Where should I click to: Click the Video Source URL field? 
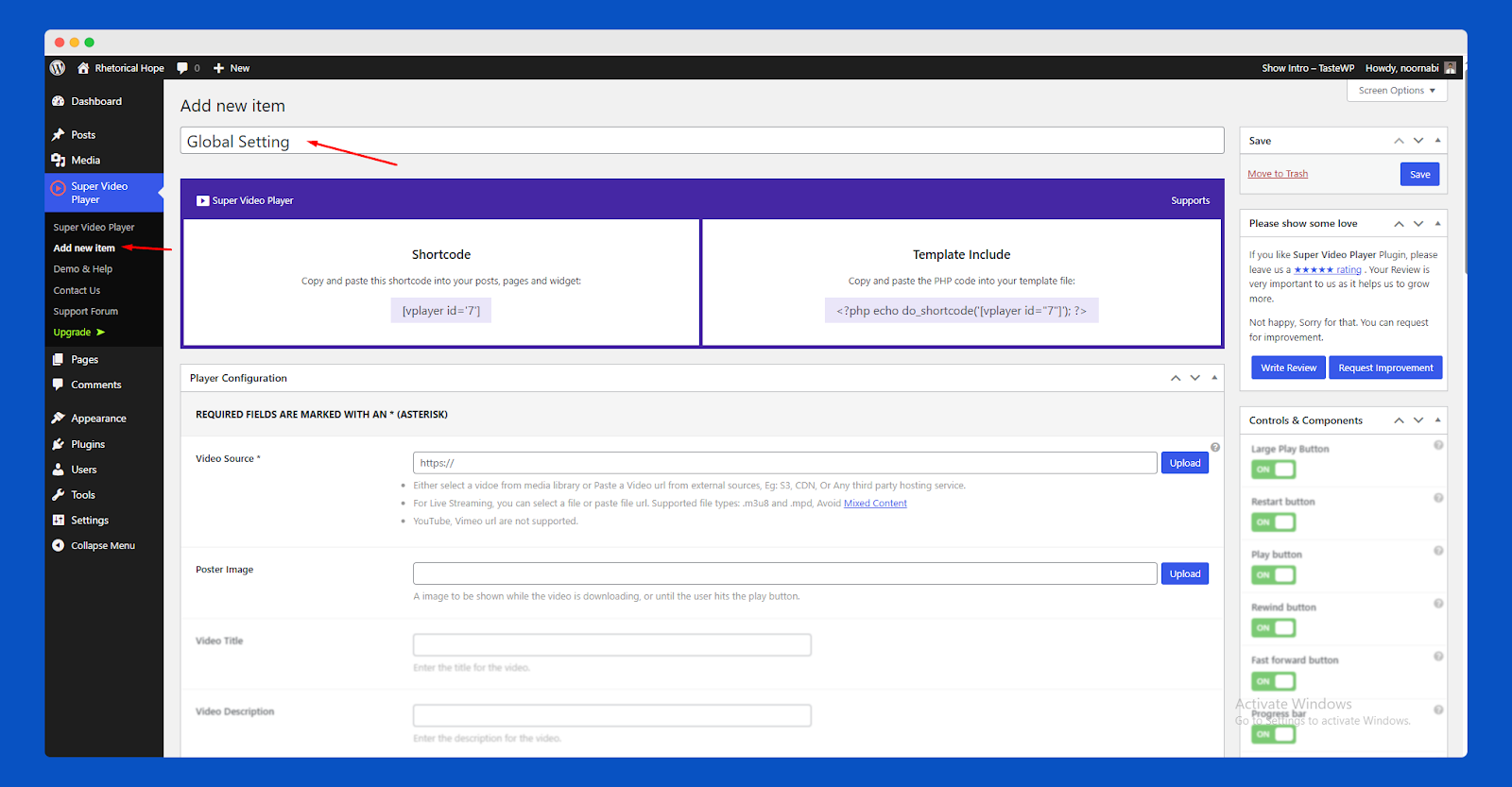(x=784, y=463)
